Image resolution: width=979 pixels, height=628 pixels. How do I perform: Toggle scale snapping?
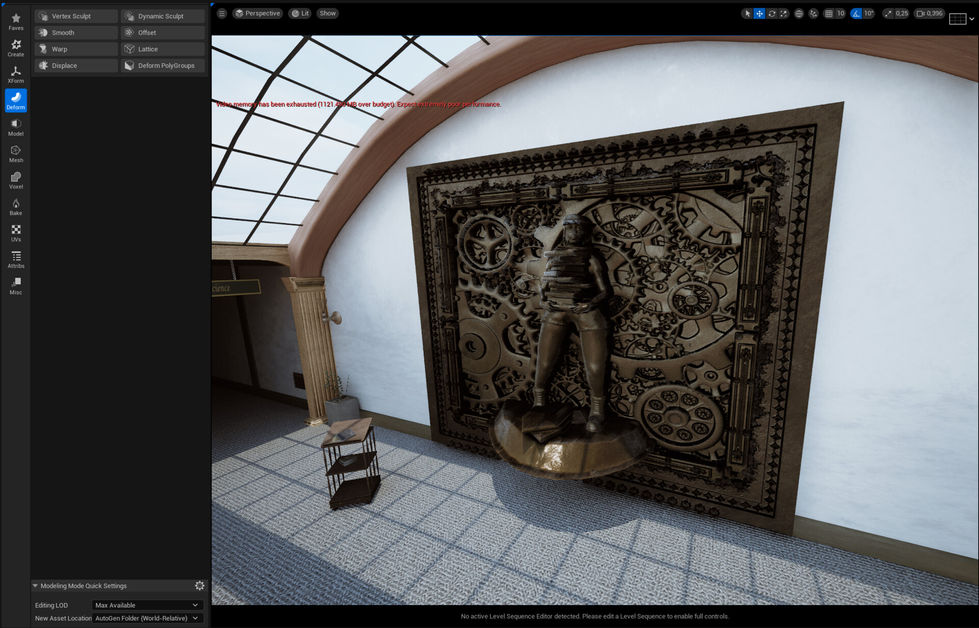[x=888, y=13]
